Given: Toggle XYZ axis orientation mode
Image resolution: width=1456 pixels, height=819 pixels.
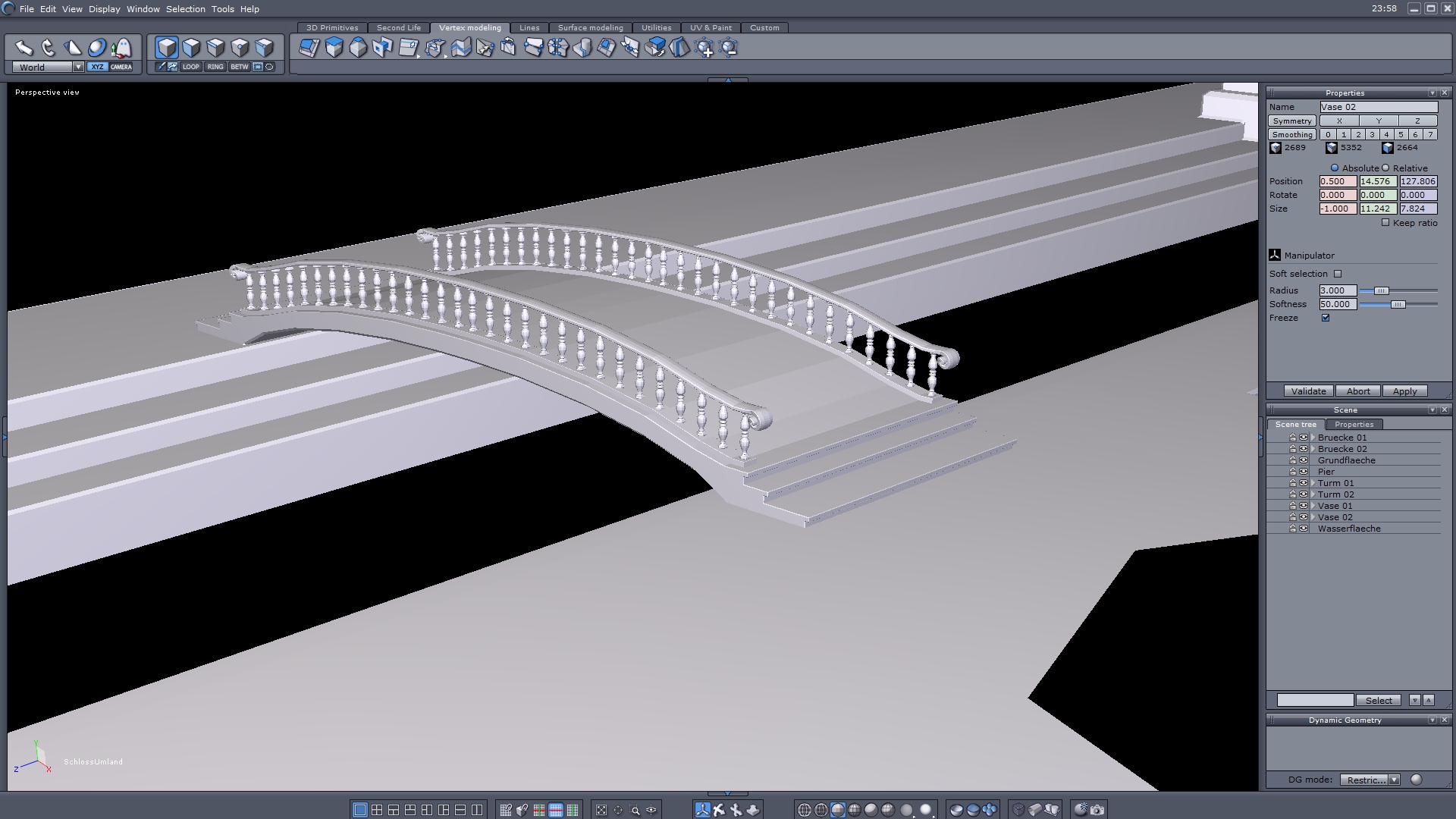Looking at the screenshot, I should pyautogui.click(x=97, y=67).
